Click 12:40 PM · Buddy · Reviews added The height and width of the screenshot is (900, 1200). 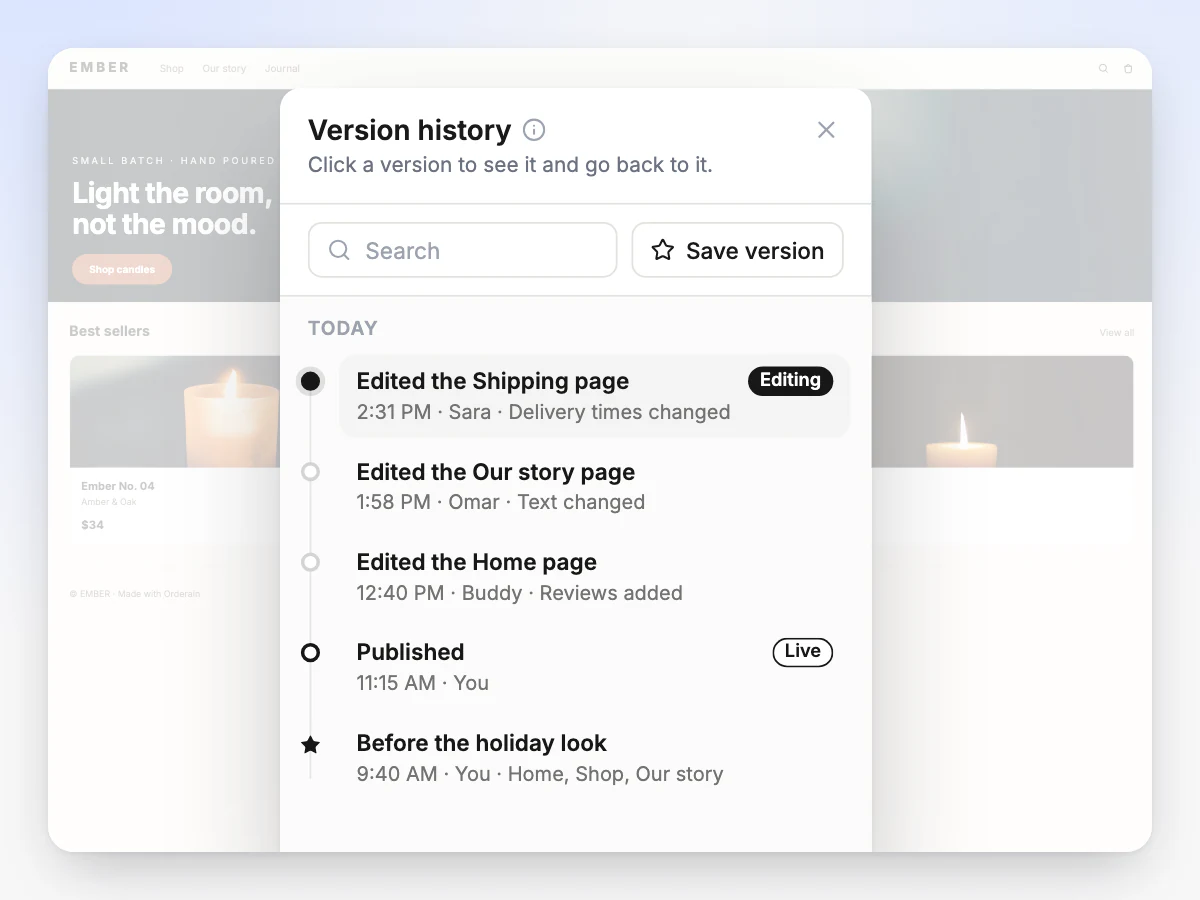[x=519, y=593]
